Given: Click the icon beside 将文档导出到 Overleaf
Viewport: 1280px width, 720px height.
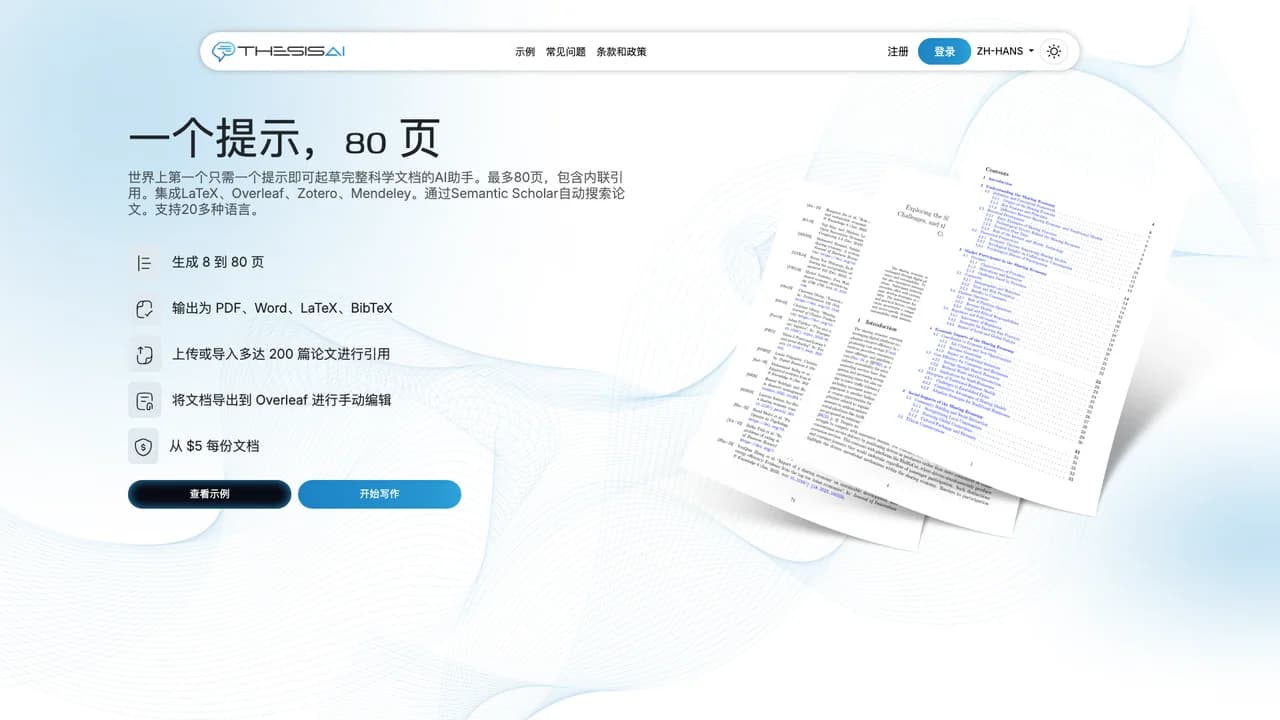Looking at the screenshot, I should [x=144, y=400].
